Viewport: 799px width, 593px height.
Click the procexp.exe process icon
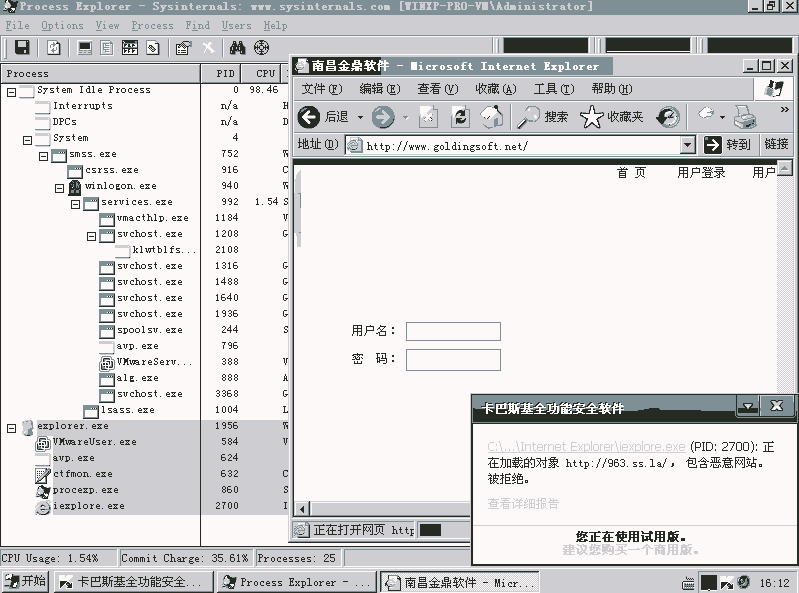43,491
